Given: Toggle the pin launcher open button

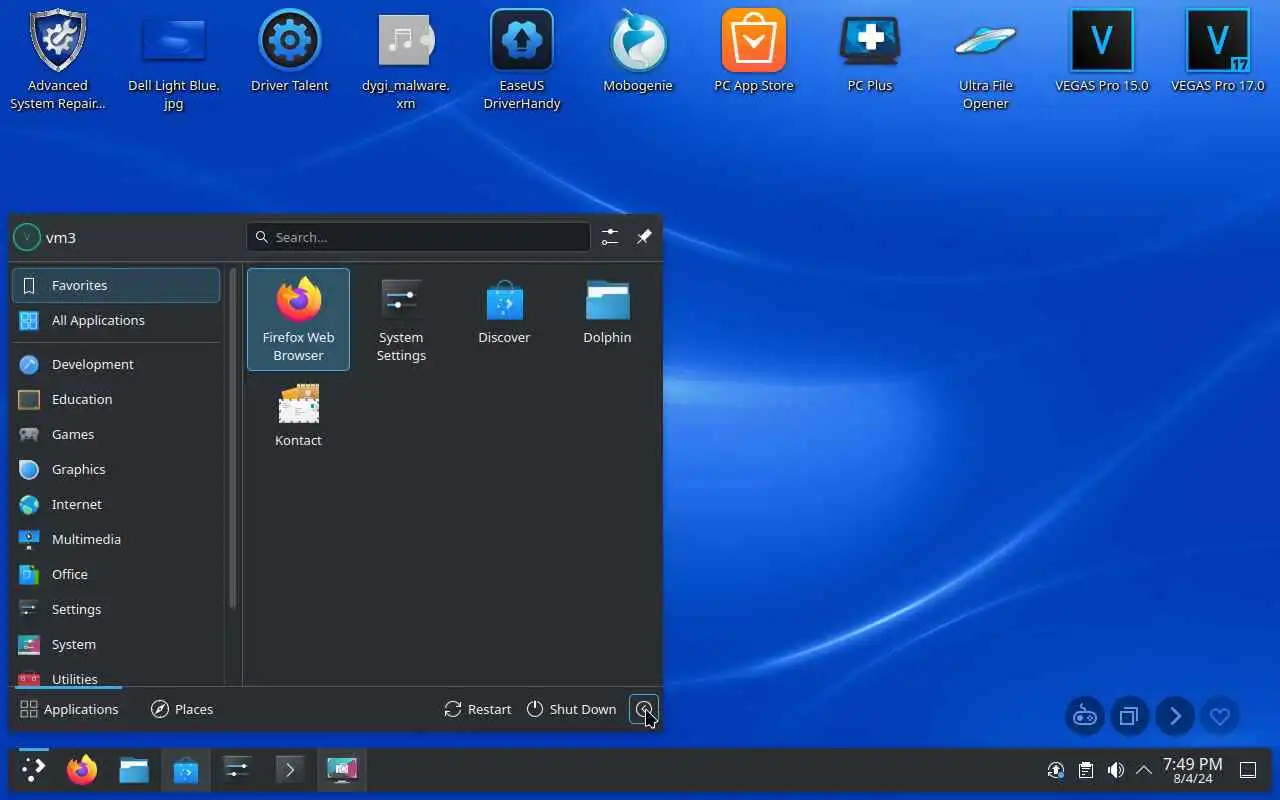Looking at the screenshot, I should point(644,237).
